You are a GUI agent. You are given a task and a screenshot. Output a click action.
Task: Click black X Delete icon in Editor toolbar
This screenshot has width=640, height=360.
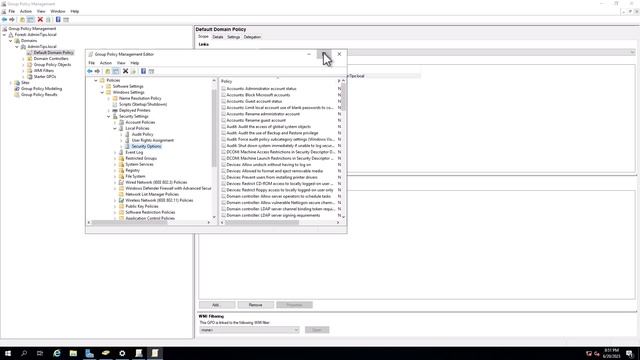126,71
